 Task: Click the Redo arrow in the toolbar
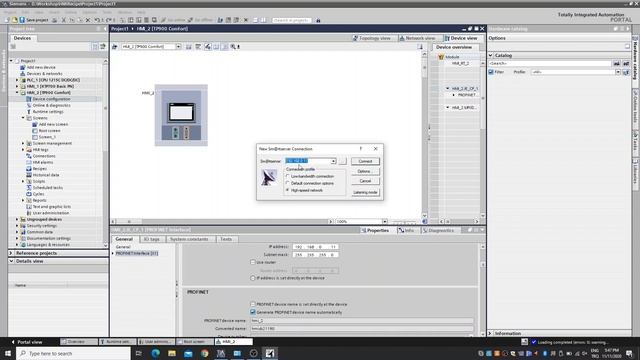tap(109, 20)
